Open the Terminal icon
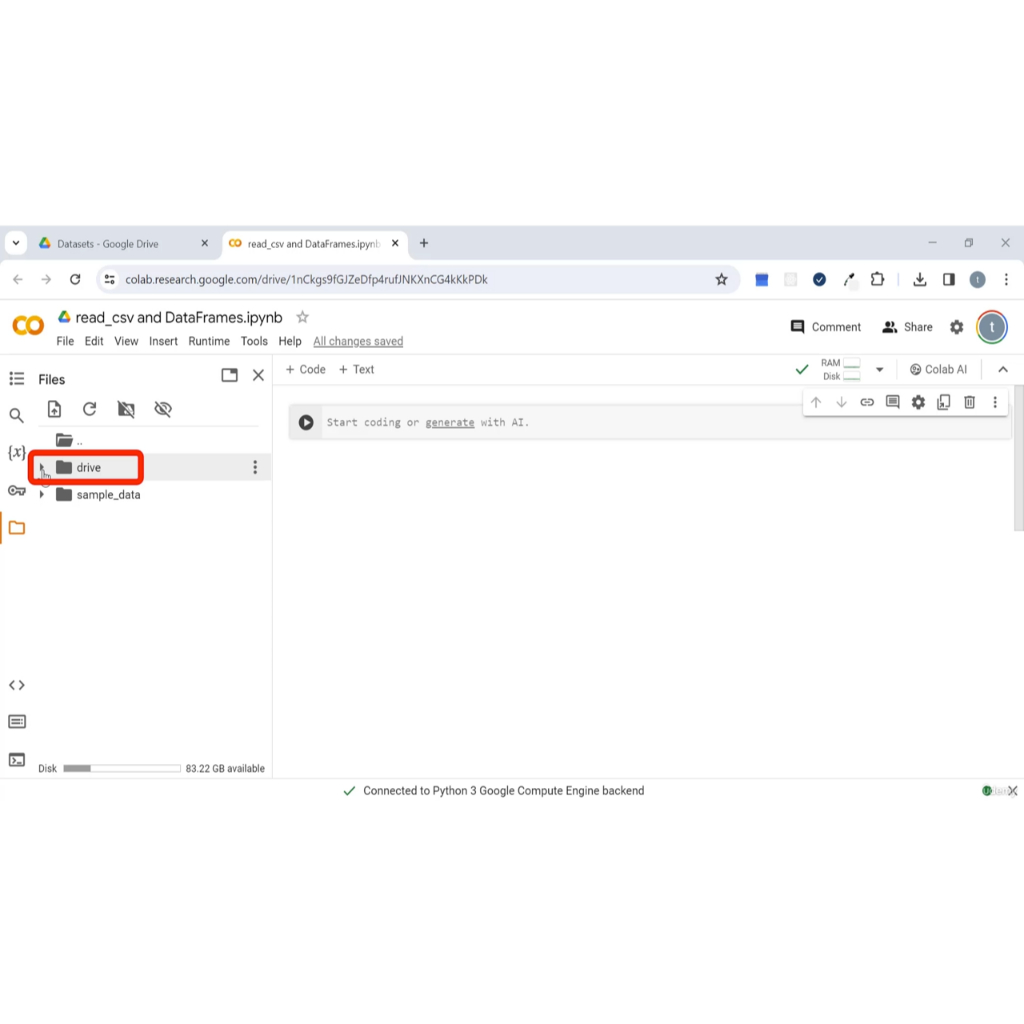 pos(16,760)
